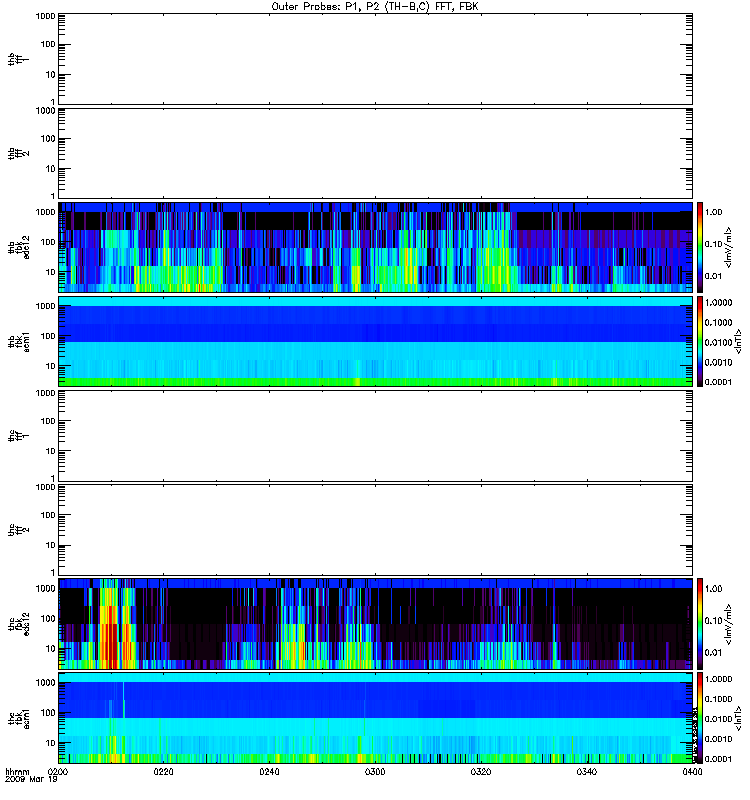This screenshot has height=800, width=750.
Task: Click the '<|nT|>' unit label beside thb scm1 color bar
Action: click(738, 341)
